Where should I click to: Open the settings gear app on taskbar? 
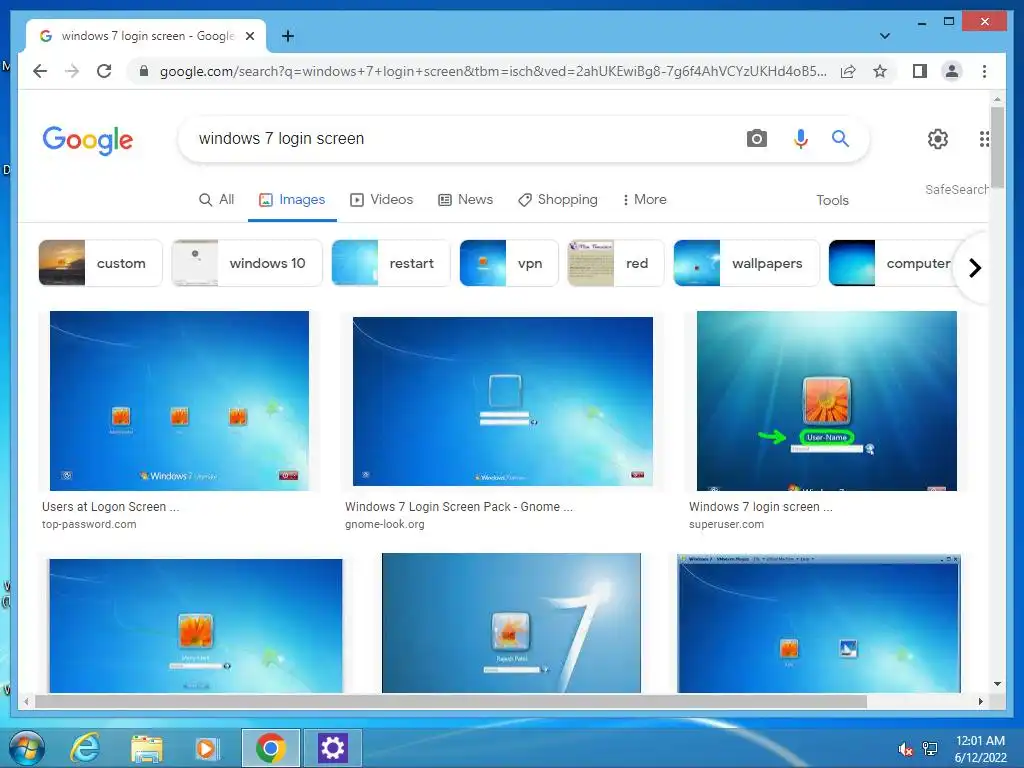(x=332, y=748)
